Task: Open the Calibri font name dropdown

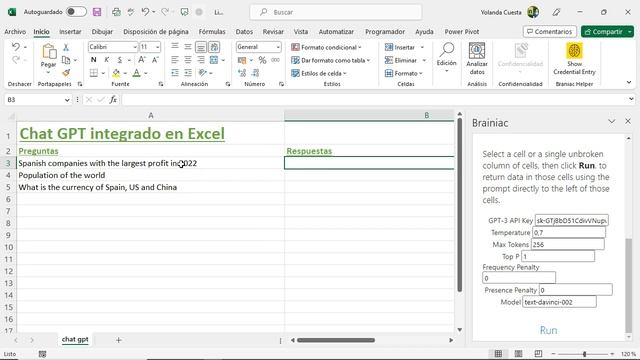Action: [135, 47]
